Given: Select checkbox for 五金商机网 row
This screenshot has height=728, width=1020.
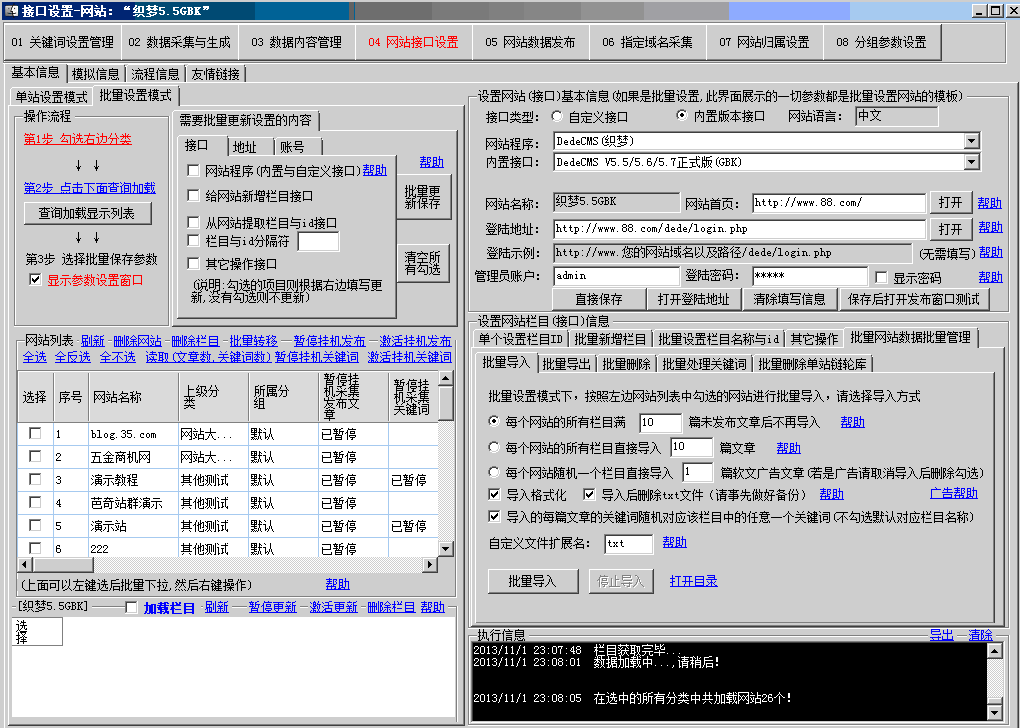Looking at the screenshot, I should click(35, 456).
